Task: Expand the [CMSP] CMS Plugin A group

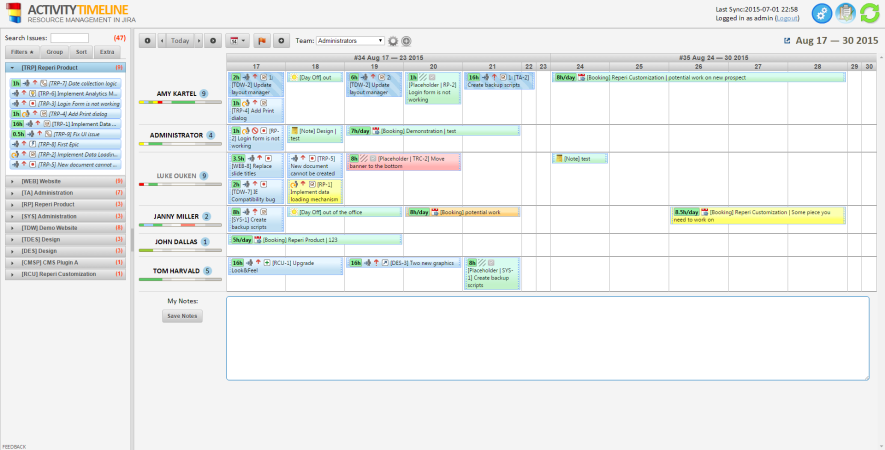Action: pos(14,262)
